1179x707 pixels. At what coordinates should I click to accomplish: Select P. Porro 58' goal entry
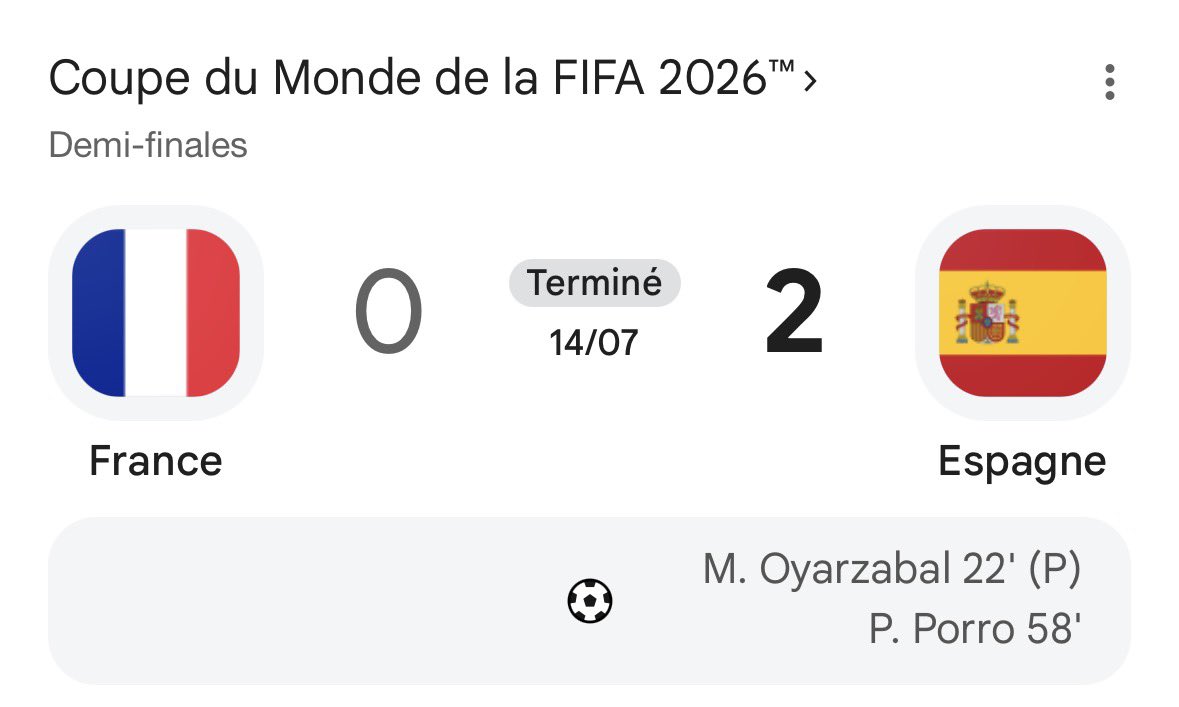coord(974,629)
